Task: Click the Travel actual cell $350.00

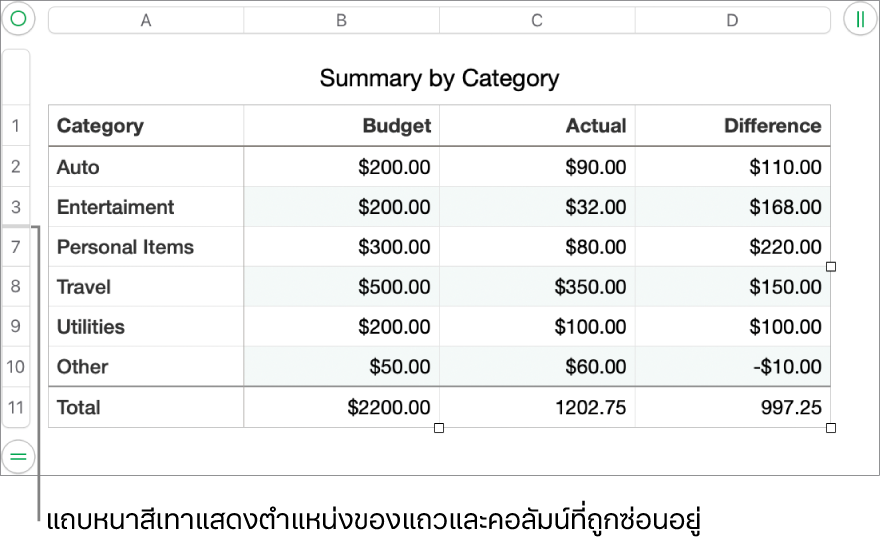Action: tap(537, 287)
